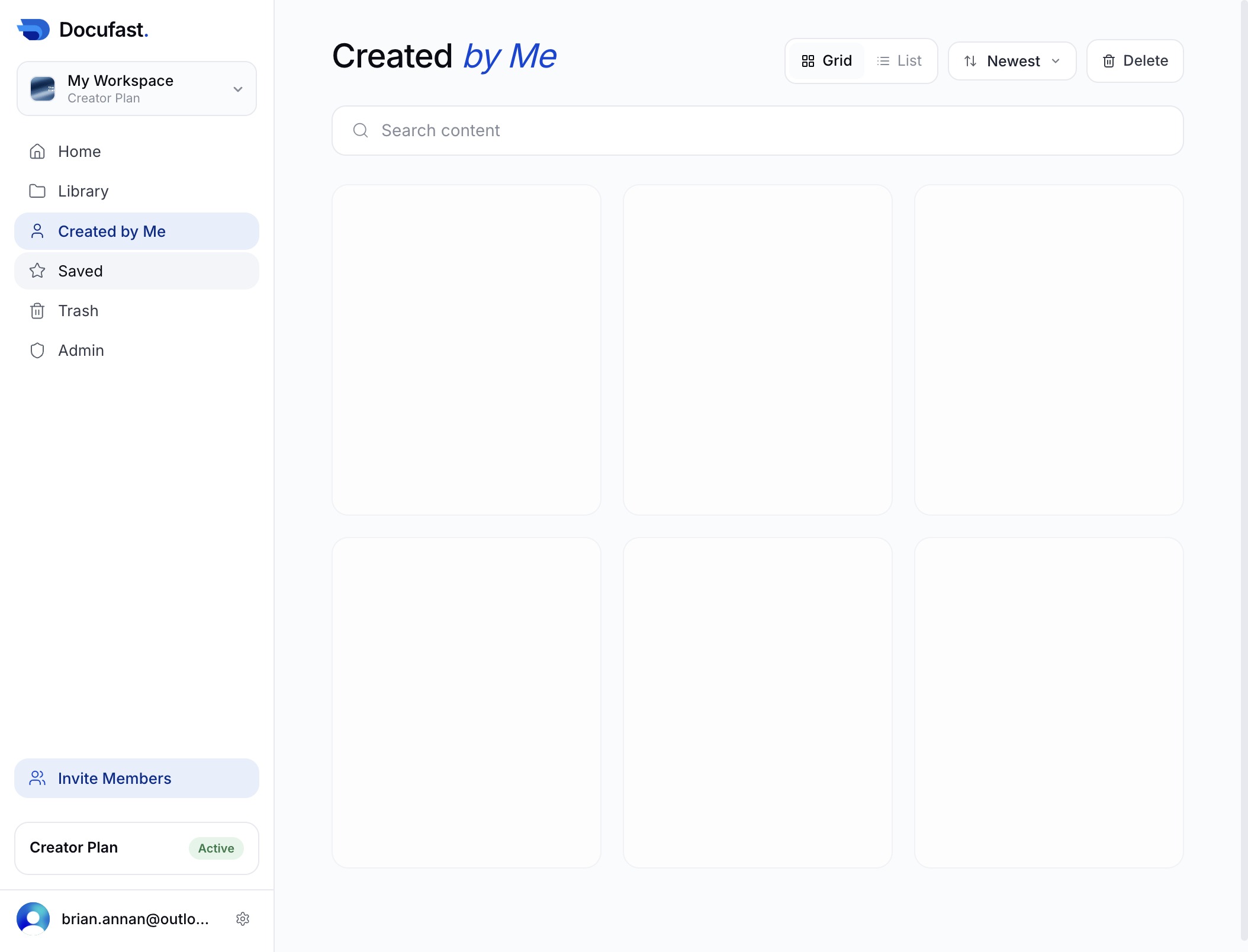Go to Home in the sidebar
Viewport: 1248px width, 952px height.
[137, 152]
